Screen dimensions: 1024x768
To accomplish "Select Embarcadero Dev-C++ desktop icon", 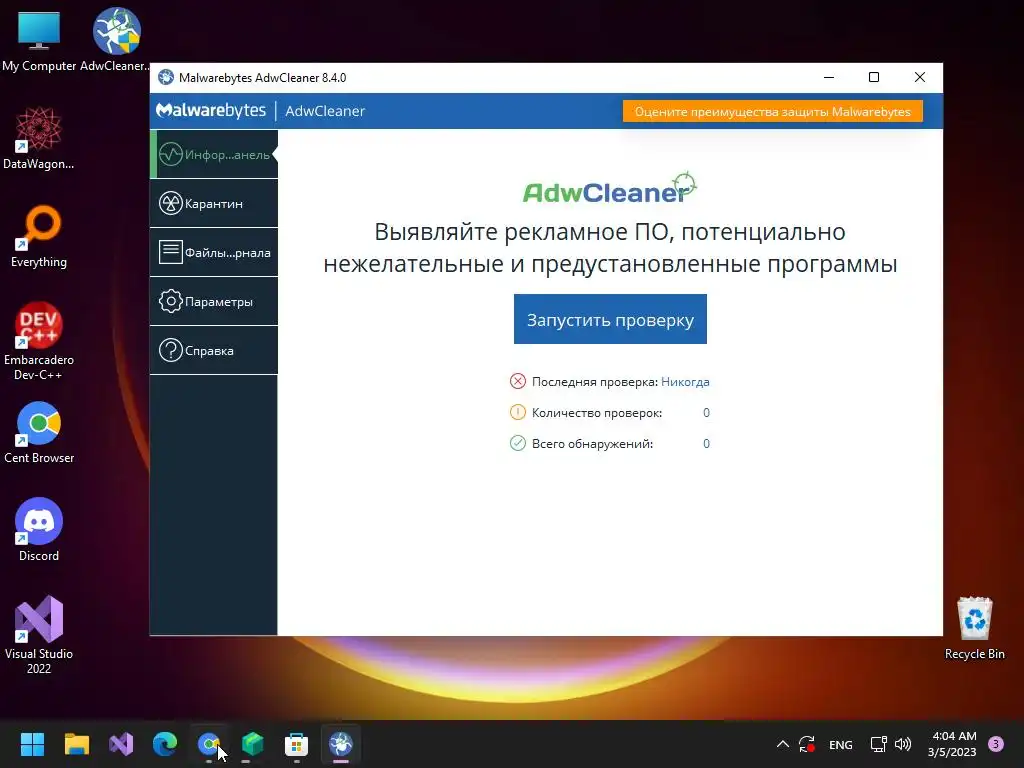I will point(39,342).
